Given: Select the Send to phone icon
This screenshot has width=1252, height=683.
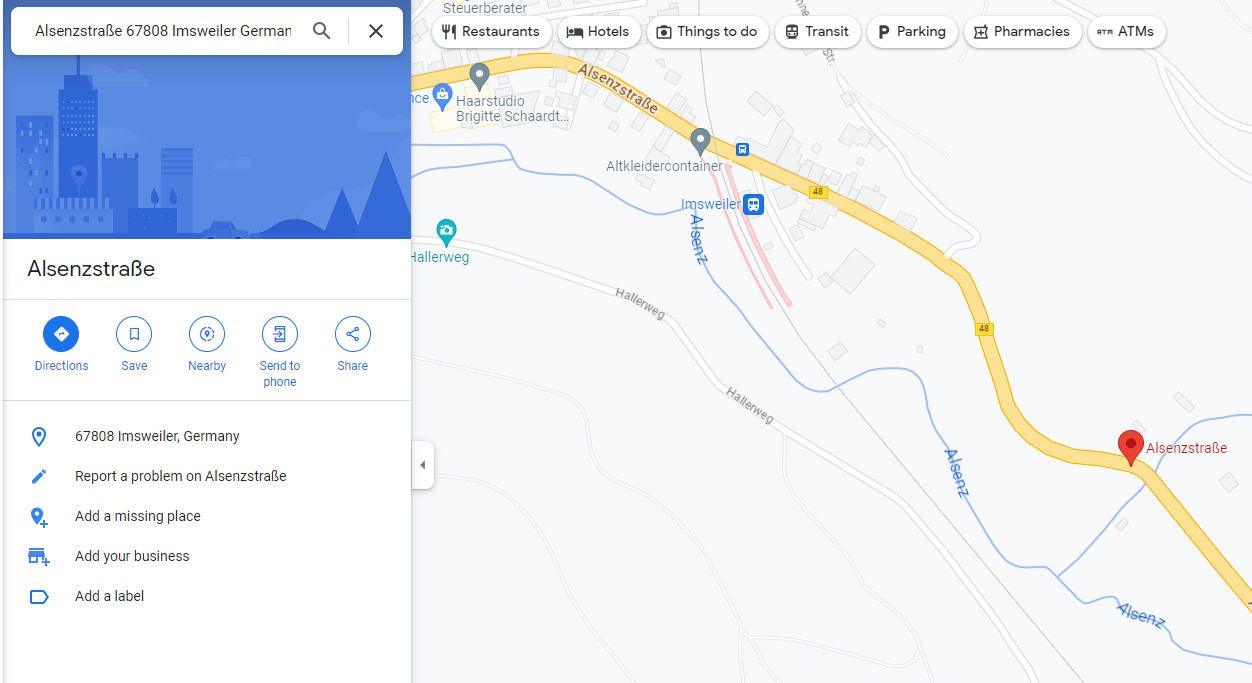Looking at the screenshot, I should 280,334.
